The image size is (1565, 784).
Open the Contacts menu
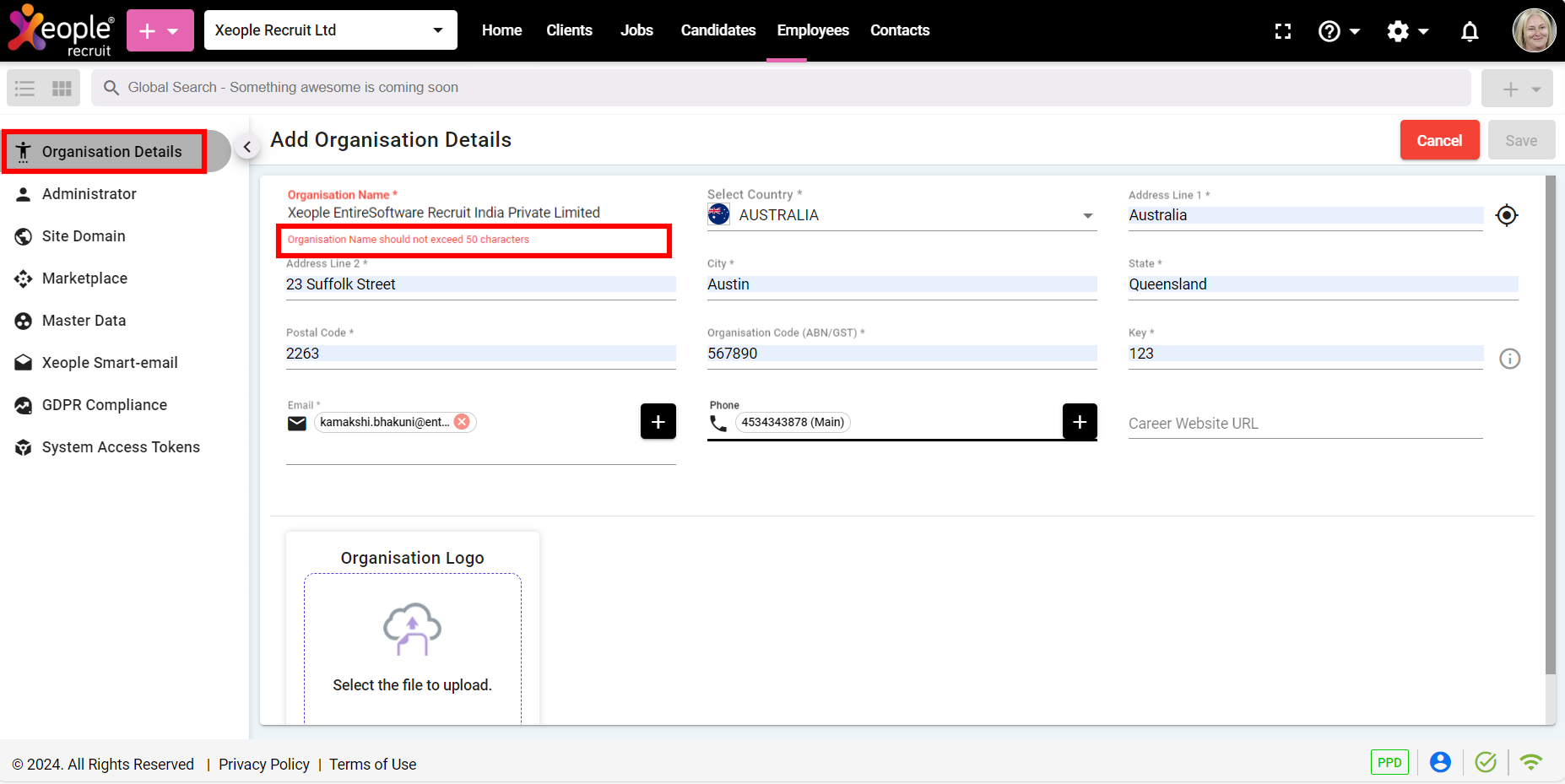click(900, 30)
